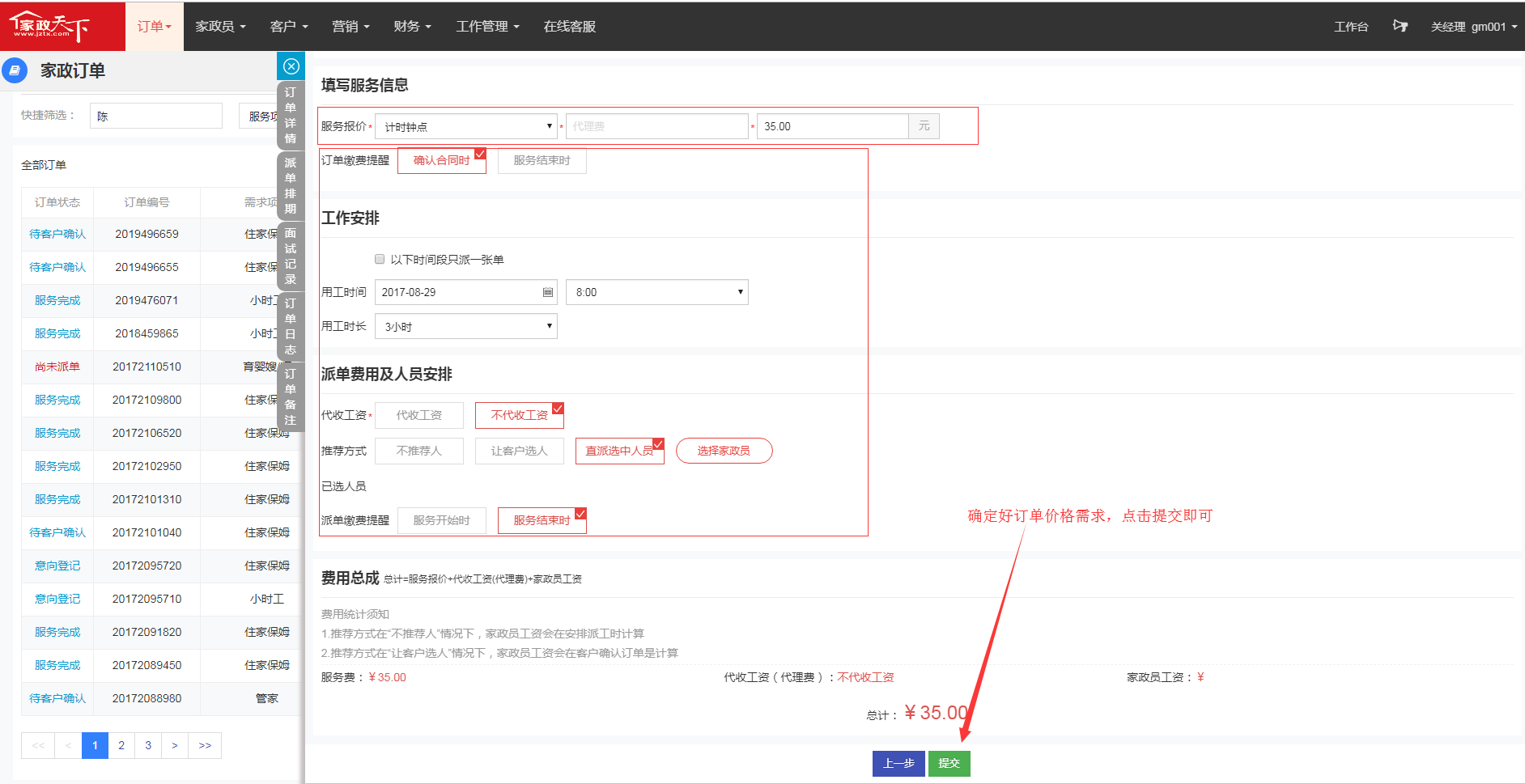
Task: Click order number 20172109800
Action: coord(147,400)
